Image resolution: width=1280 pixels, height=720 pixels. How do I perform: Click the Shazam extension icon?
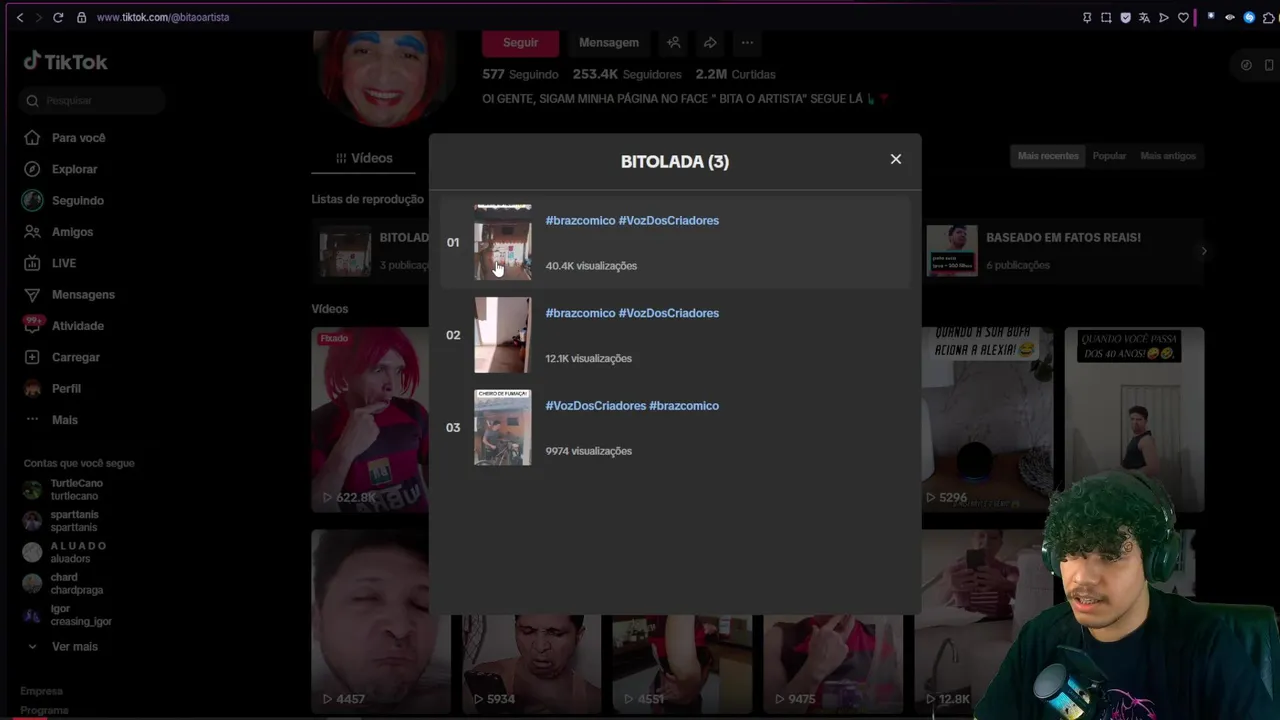point(1249,17)
